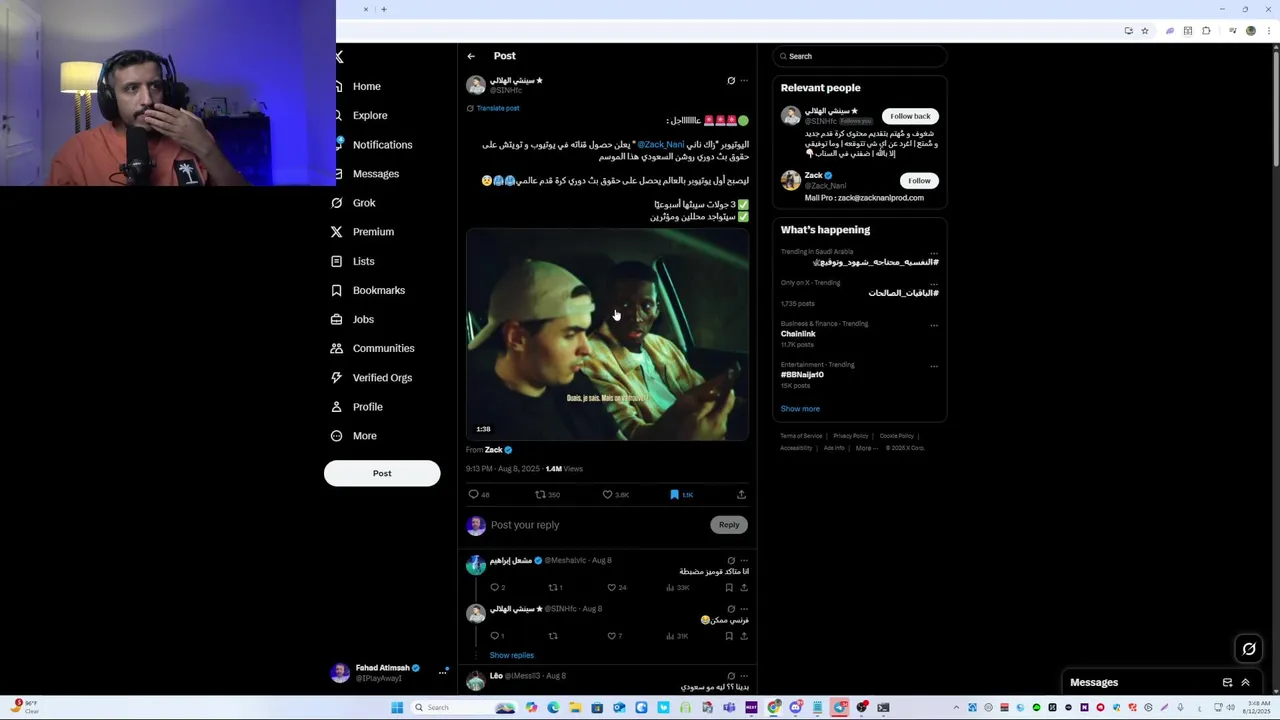Click Terms of Service footer link
Screen dimensions: 1280x720
point(801,436)
